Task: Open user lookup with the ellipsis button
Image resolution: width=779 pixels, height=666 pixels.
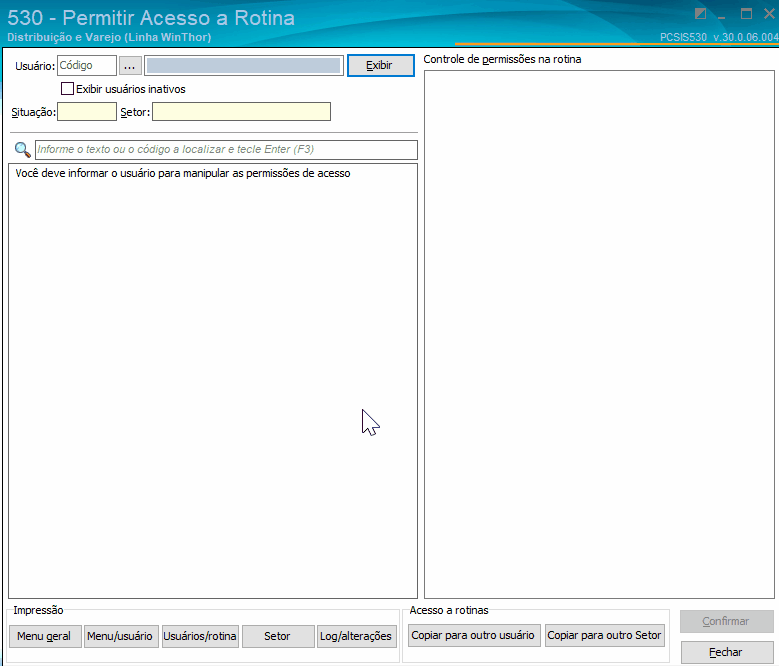Action: [x=130, y=66]
